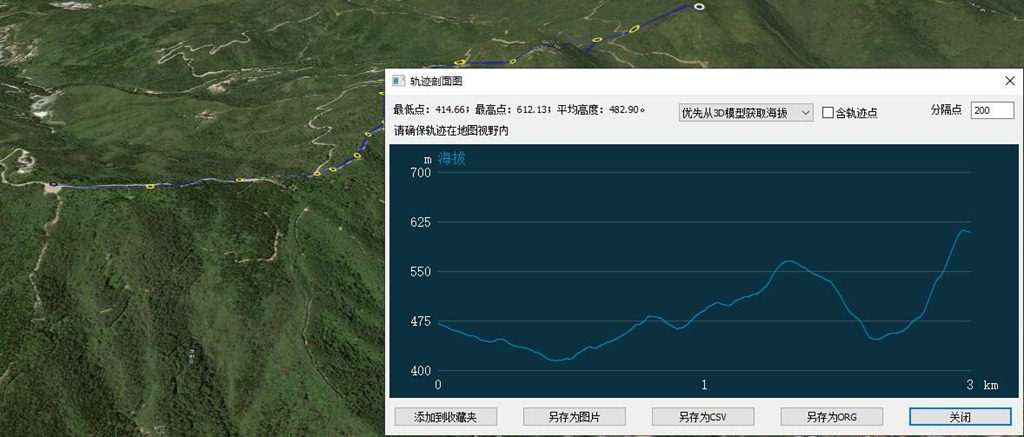Screen dimensions: 1024x437
Task: Pick the yellow waypoint nearest the track start
Action: point(150,186)
